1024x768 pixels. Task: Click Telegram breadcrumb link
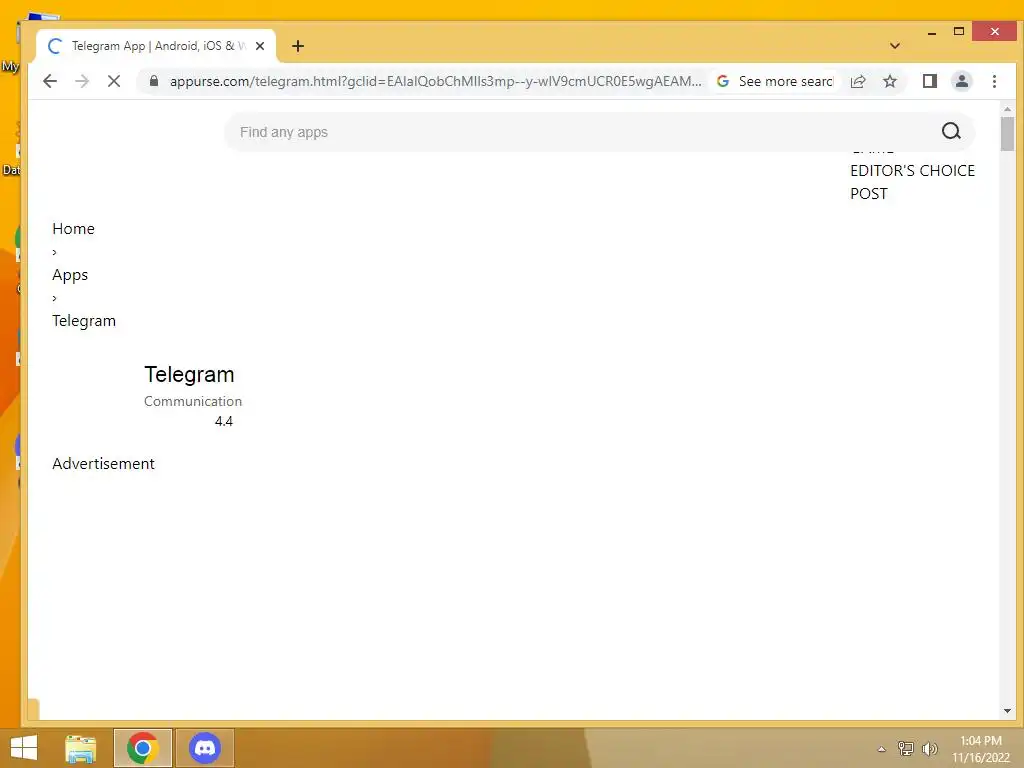click(x=84, y=321)
